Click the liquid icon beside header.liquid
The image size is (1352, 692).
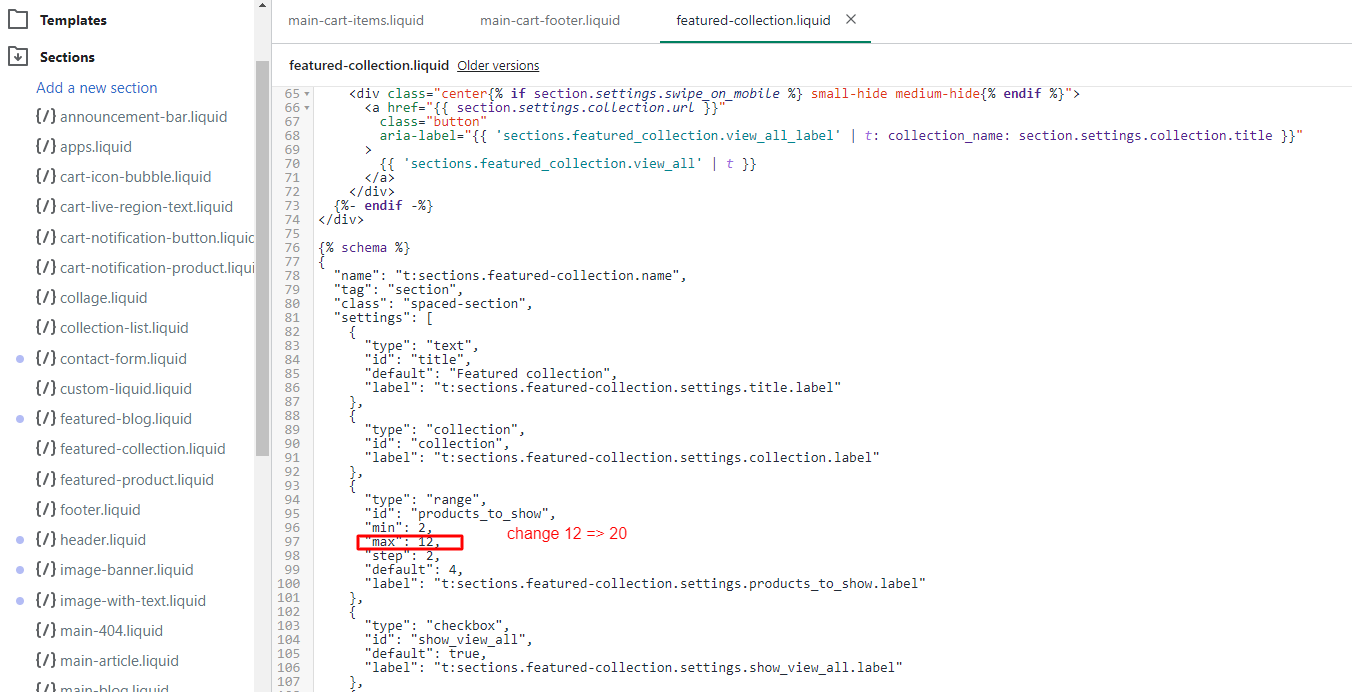coord(46,540)
